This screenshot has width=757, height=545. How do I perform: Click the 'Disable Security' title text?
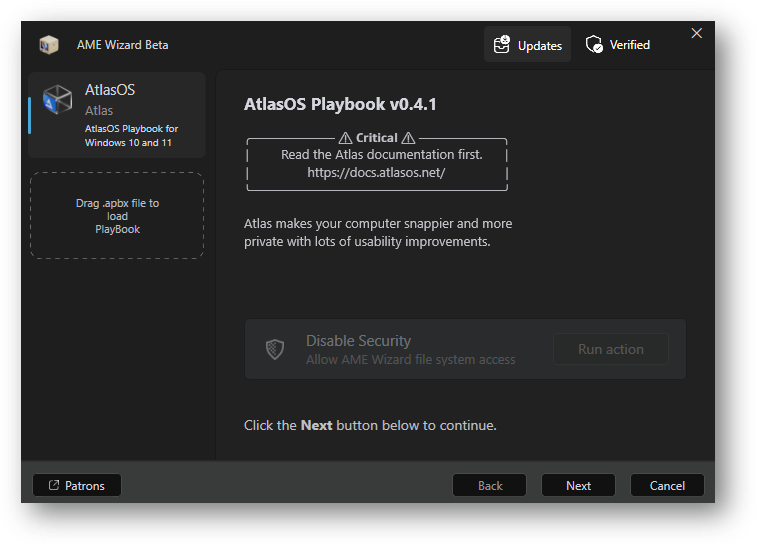pos(358,341)
